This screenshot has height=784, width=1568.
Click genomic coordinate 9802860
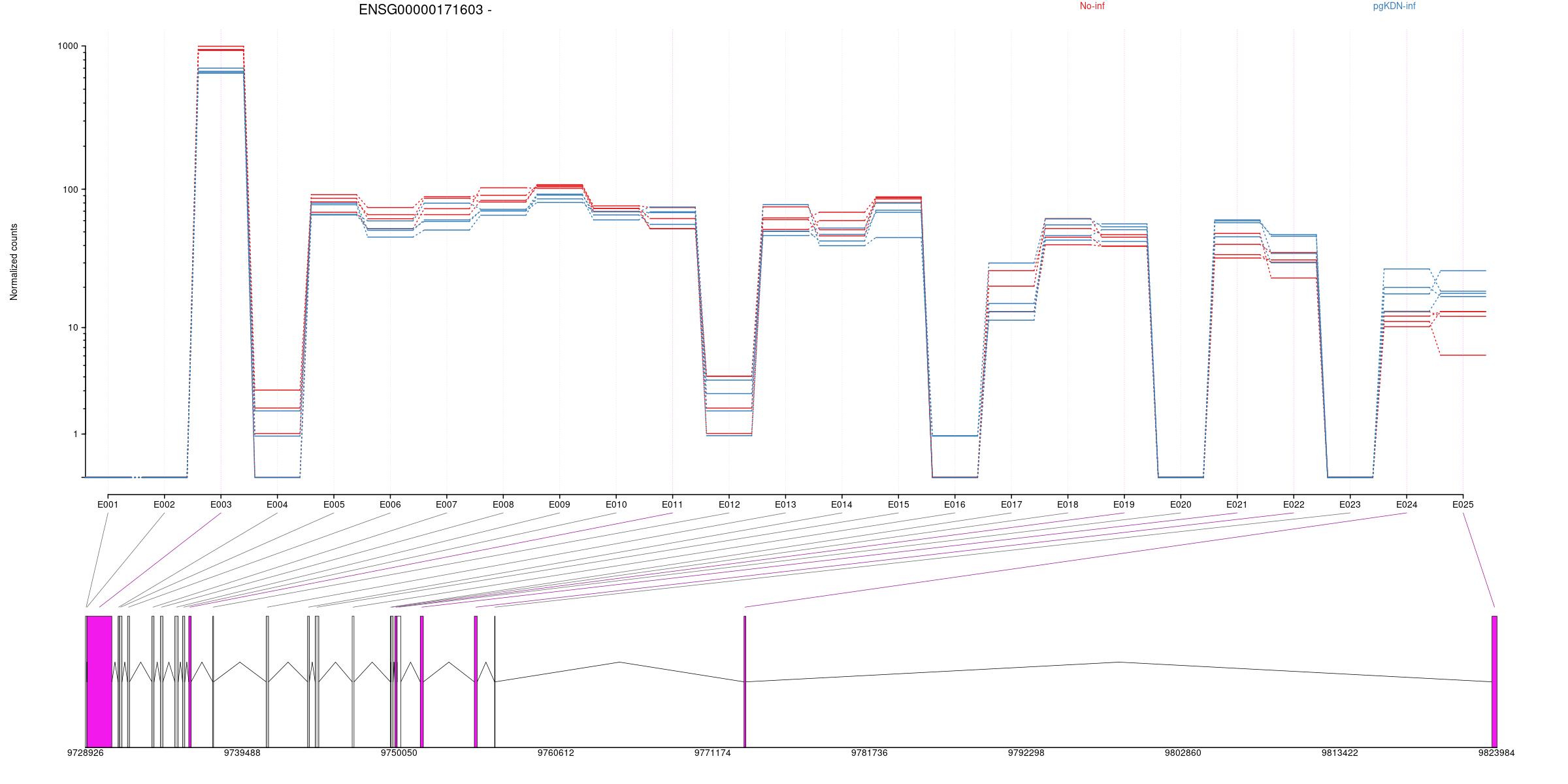click(1183, 753)
